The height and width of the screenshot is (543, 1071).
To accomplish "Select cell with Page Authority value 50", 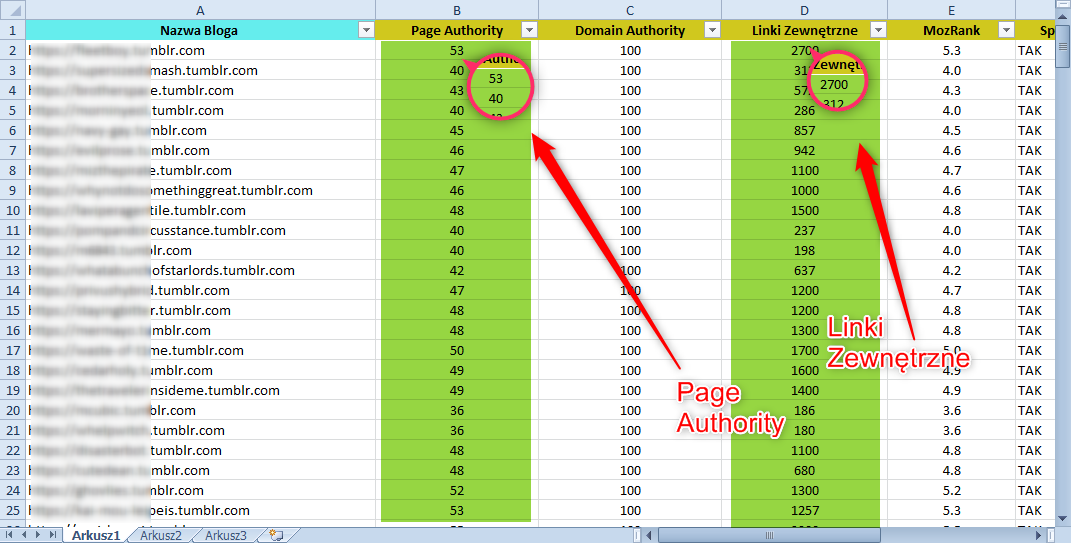I will (456, 351).
